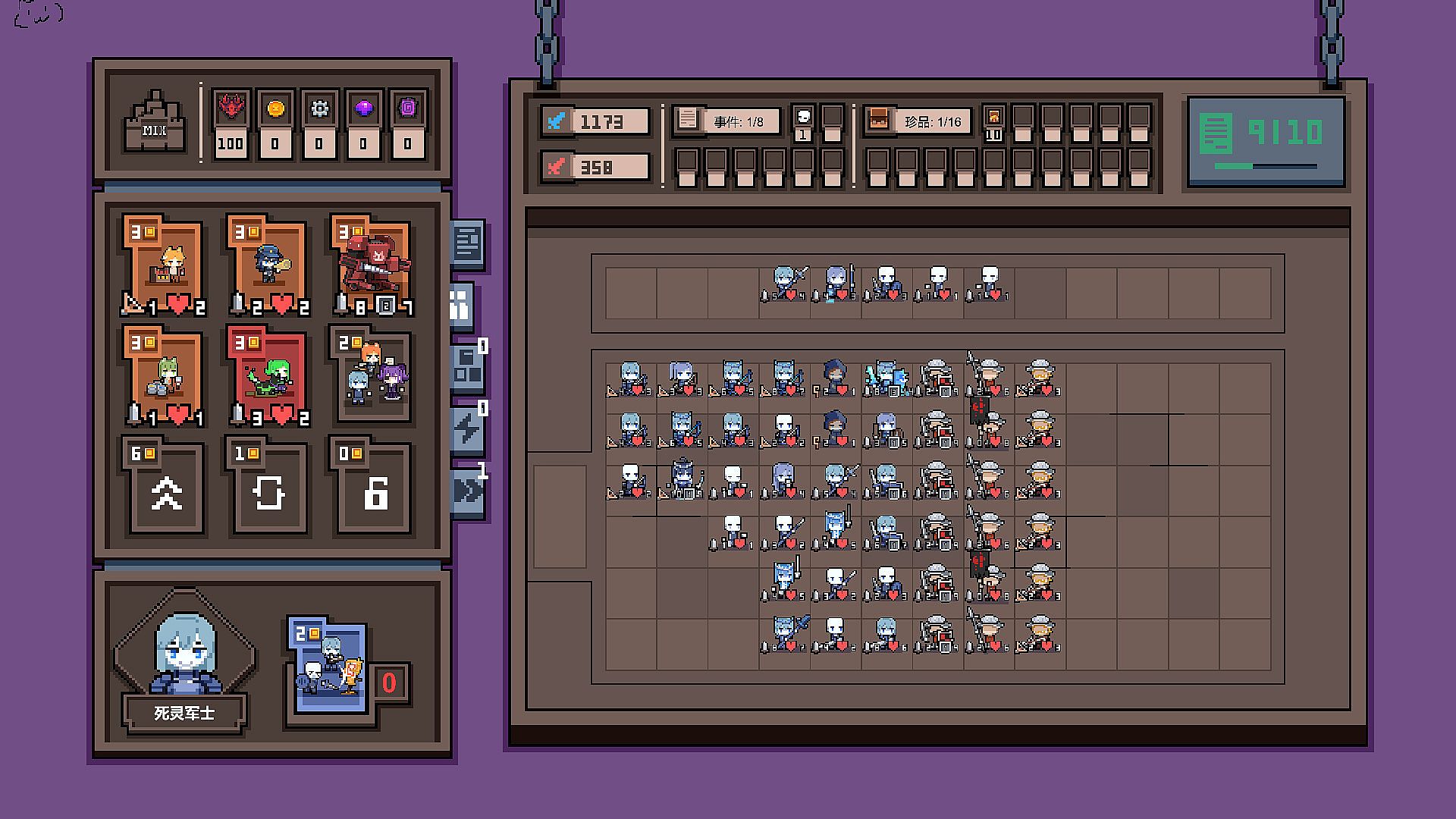
Task: Click the purple gem resource icon
Action: click(x=363, y=108)
